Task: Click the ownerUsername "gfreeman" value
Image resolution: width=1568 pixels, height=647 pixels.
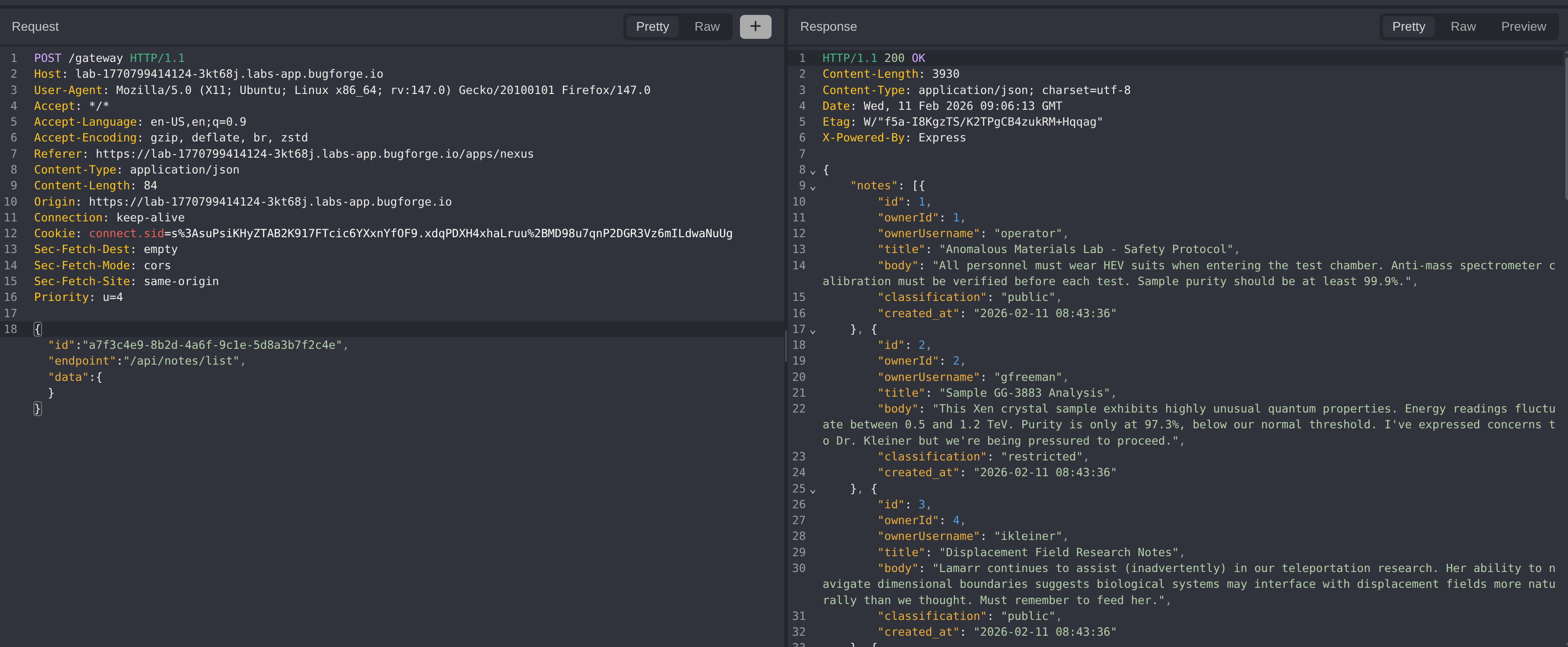Action: click(1028, 377)
